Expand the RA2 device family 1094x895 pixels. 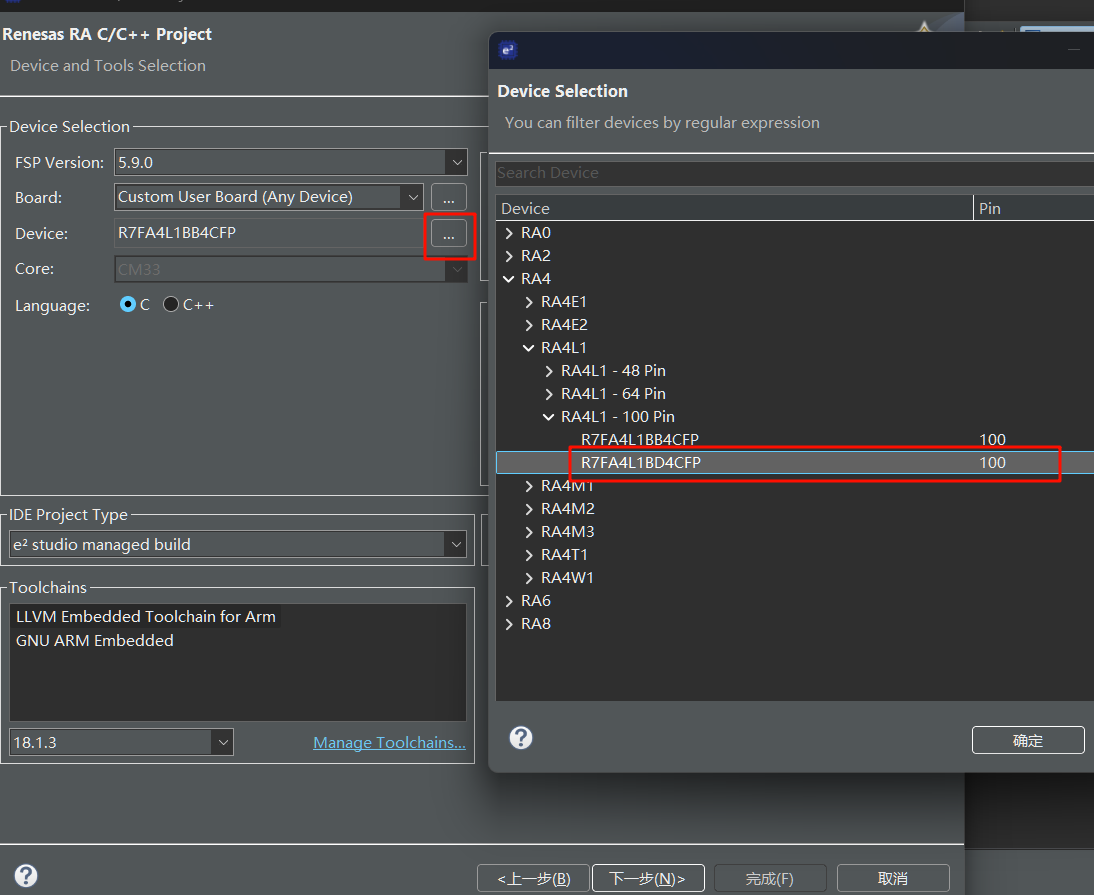[509, 256]
